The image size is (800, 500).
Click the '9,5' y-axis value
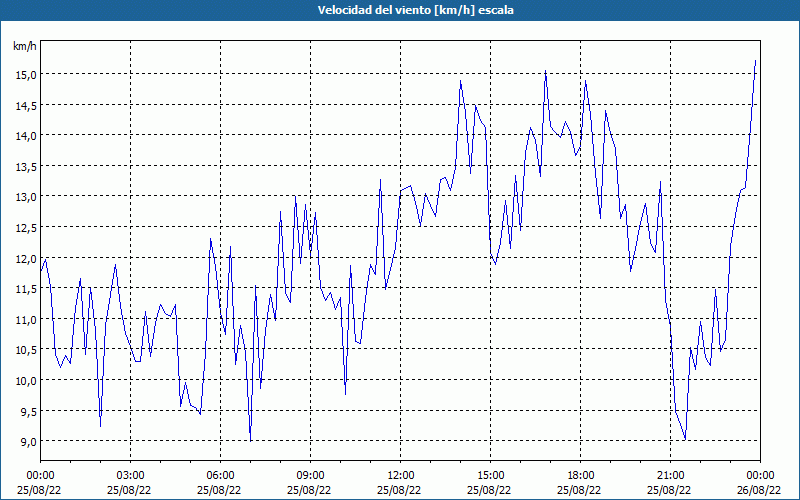click(x=29, y=411)
